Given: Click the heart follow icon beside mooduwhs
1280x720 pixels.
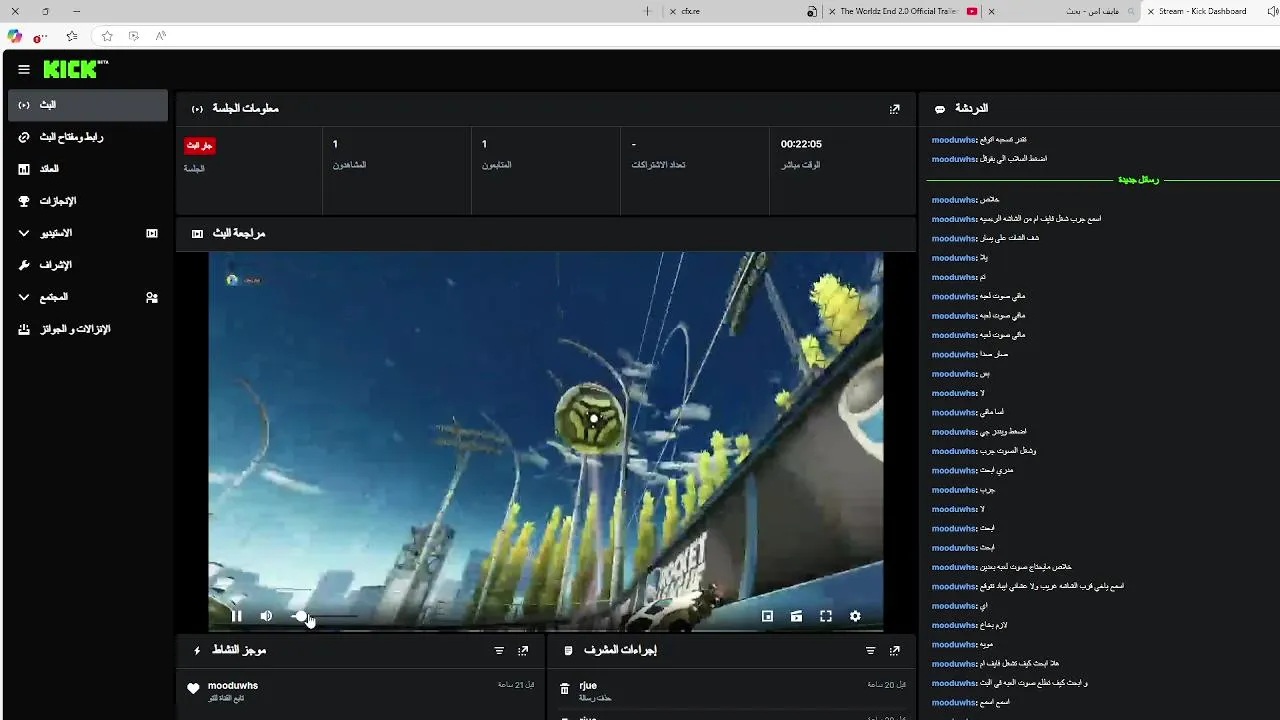Looking at the screenshot, I should pyautogui.click(x=193, y=689).
